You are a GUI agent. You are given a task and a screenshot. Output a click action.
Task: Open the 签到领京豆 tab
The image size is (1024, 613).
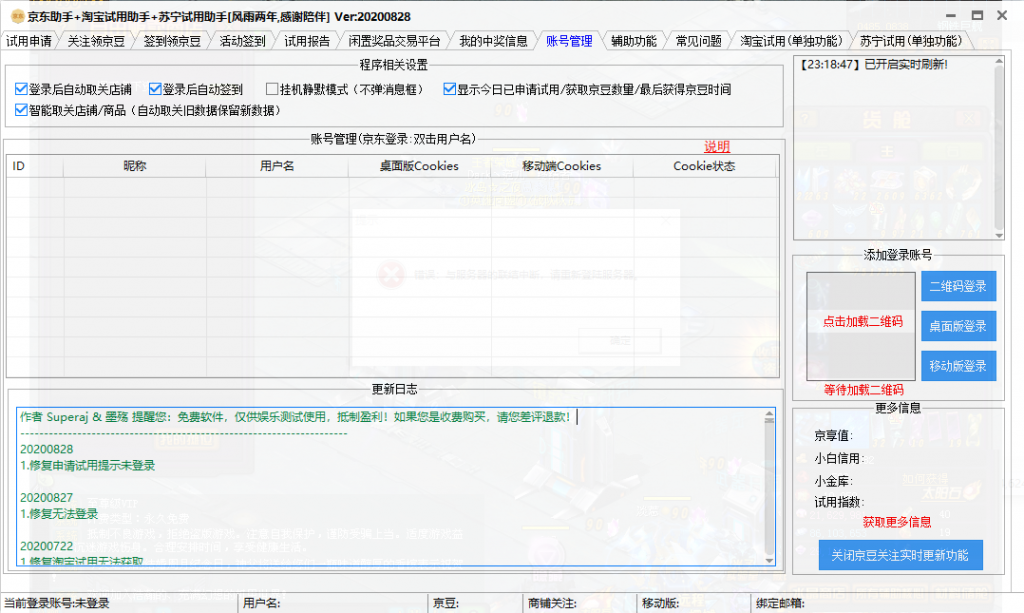pos(172,41)
